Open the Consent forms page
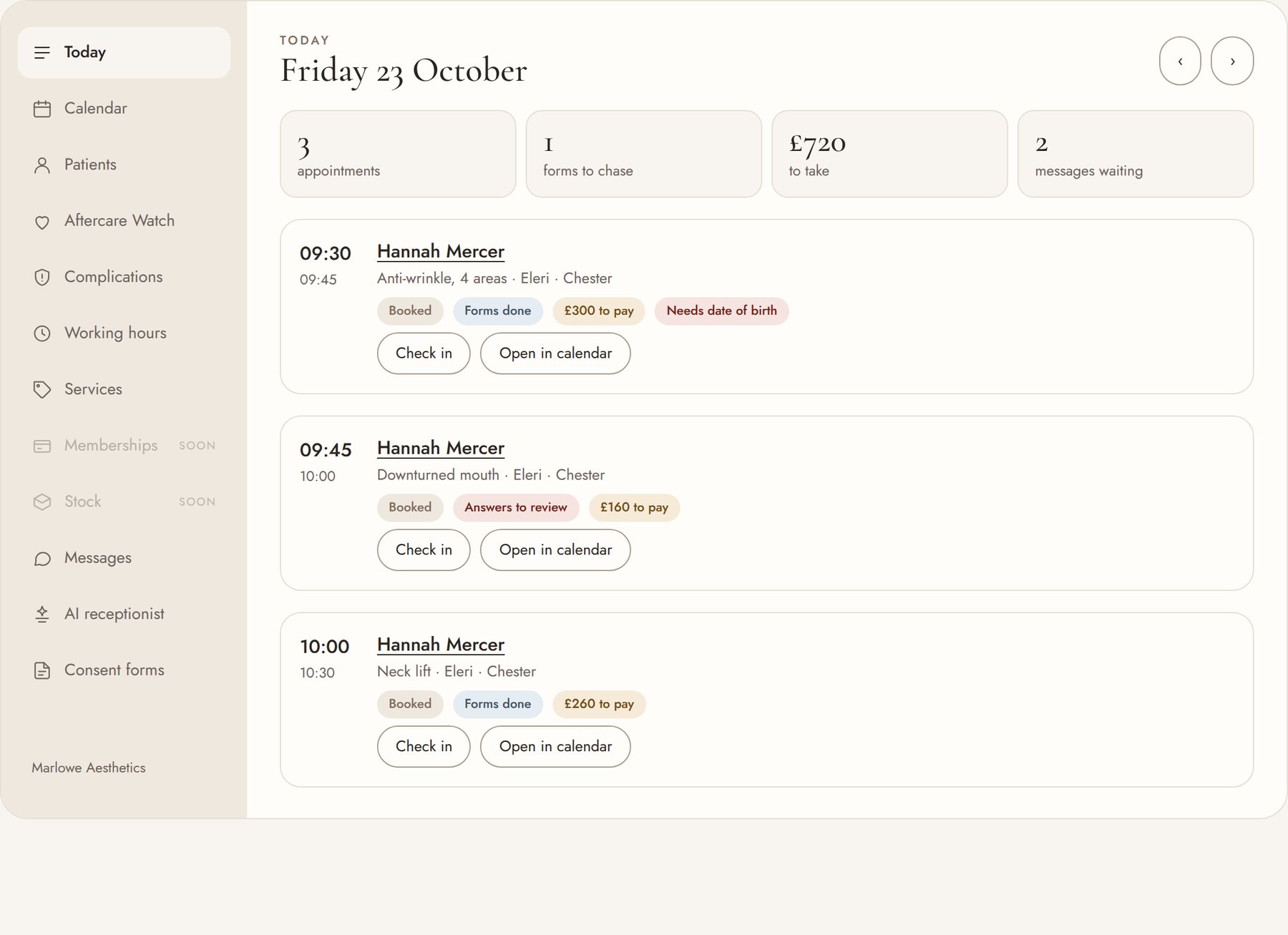The height and width of the screenshot is (935, 1288). coord(124,670)
